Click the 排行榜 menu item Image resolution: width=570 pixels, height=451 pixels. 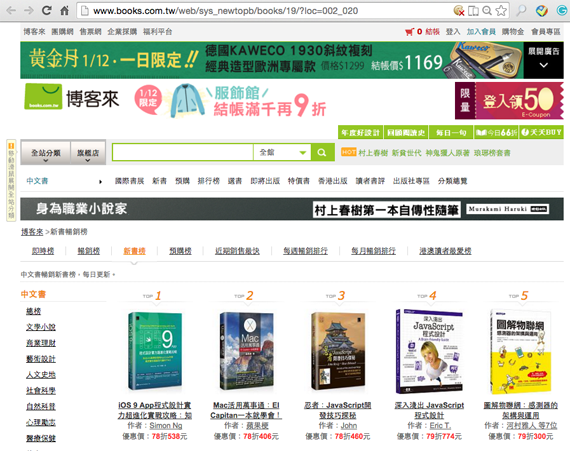click(209, 181)
